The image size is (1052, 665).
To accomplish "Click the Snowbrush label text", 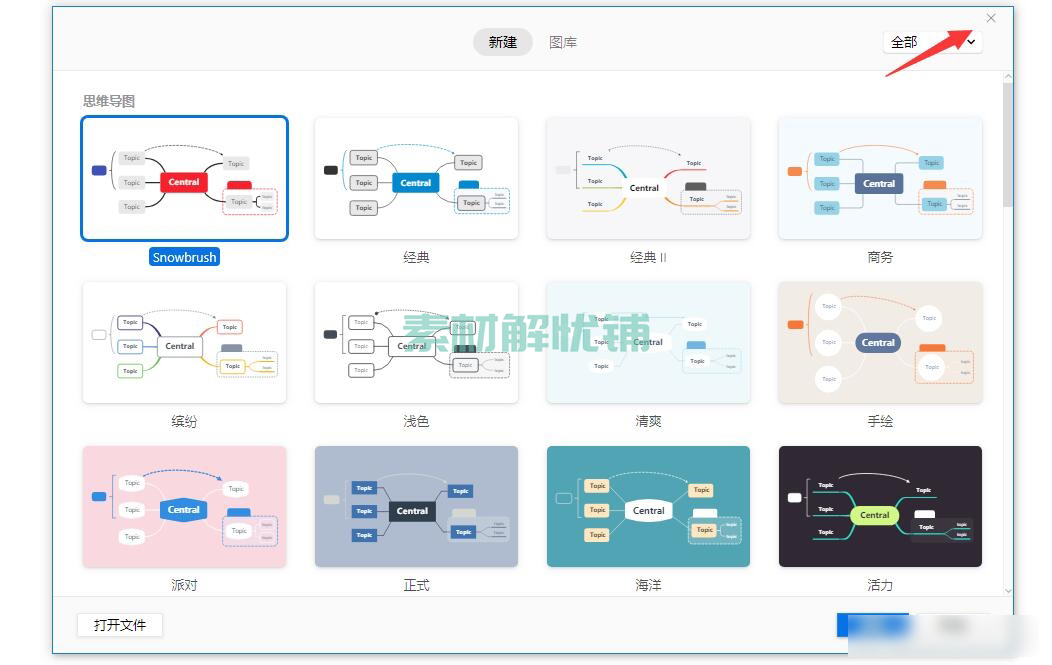I will click(x=185, y=257).
